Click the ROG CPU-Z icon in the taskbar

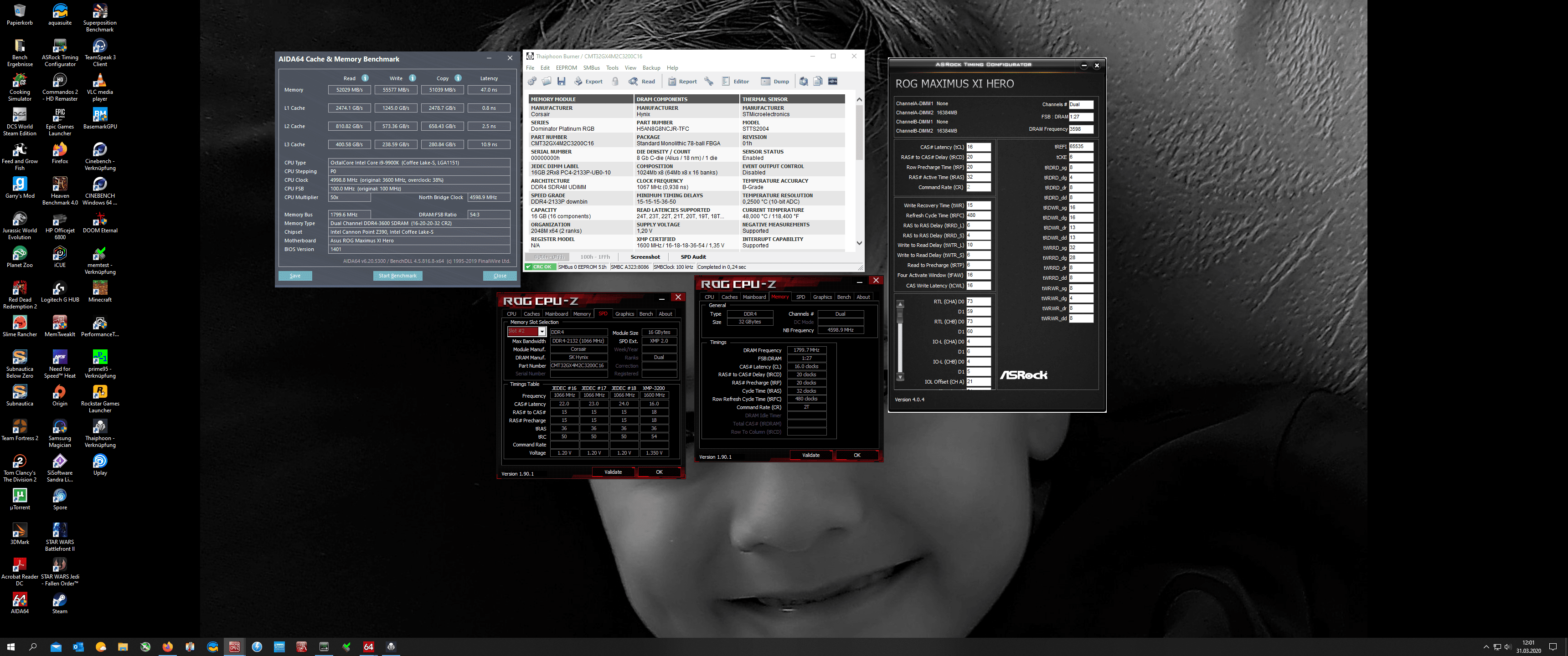[x=234, y=646]
